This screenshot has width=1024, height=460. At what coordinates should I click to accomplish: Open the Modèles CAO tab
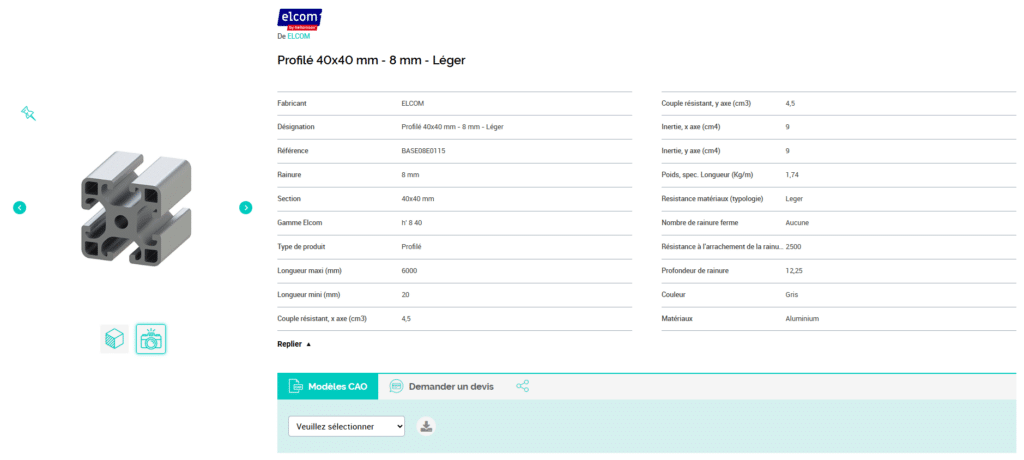pyautogui.click(x=328, y=386)
